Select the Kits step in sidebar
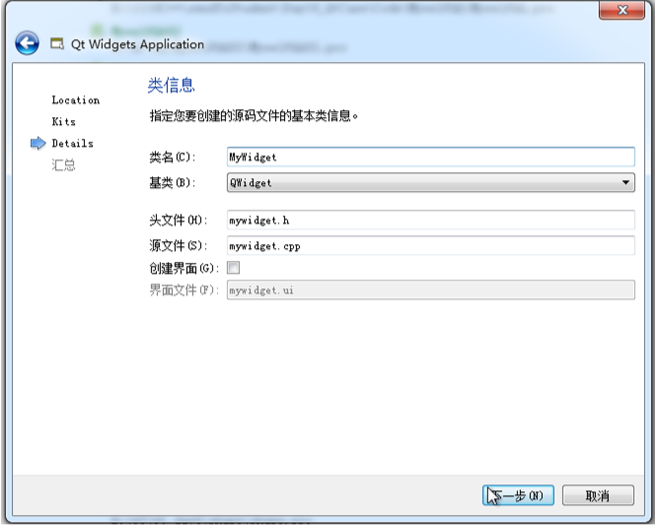This screenshot has height=527, width=655. pos(63,122)
